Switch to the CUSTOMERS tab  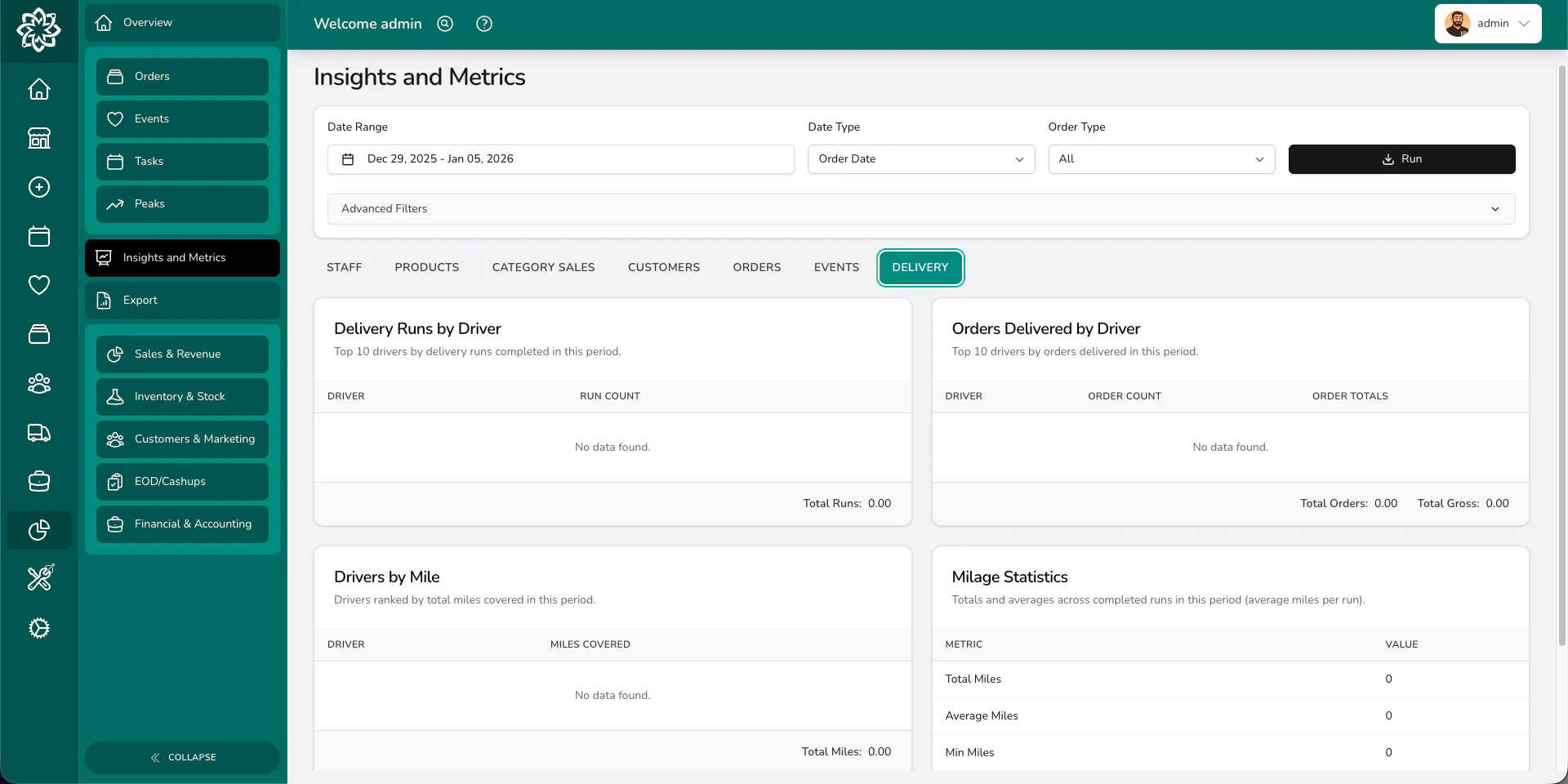click(663, 267)
